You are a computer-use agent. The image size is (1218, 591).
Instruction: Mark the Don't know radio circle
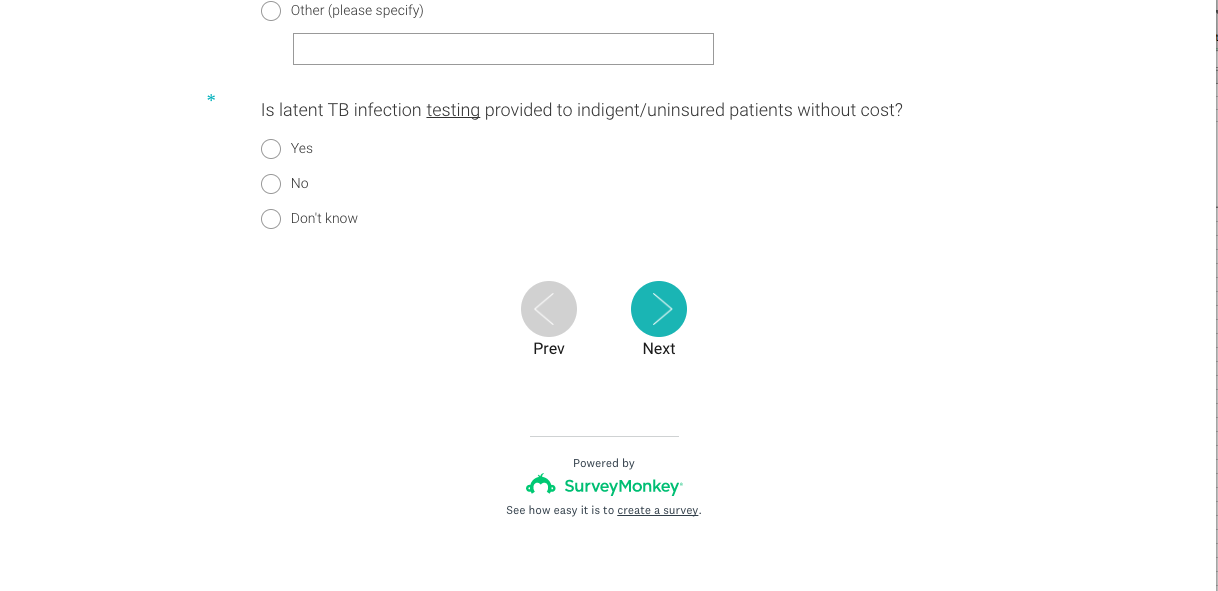pos(271,219)
